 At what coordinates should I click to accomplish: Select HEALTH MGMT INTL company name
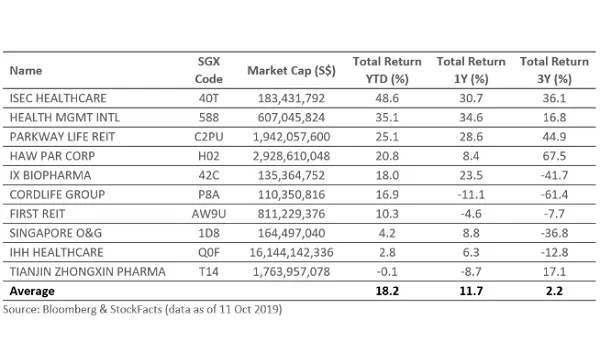(65, 117)
